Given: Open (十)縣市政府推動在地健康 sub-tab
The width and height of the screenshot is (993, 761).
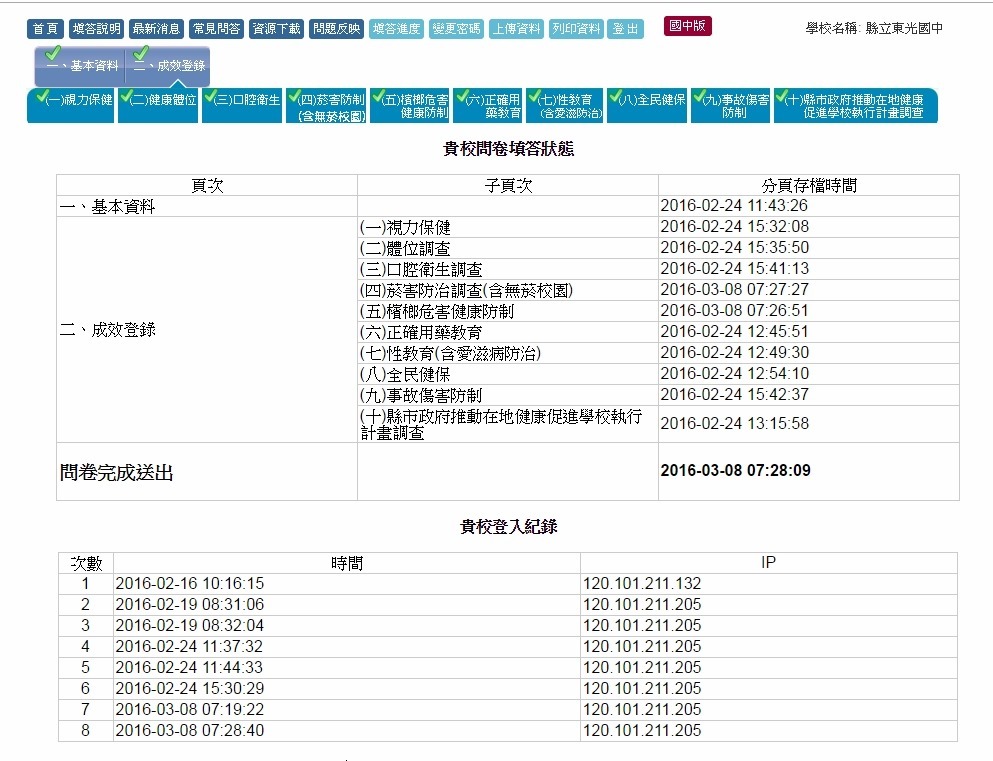Looking at the screenshot, I should tap(856, 105).
